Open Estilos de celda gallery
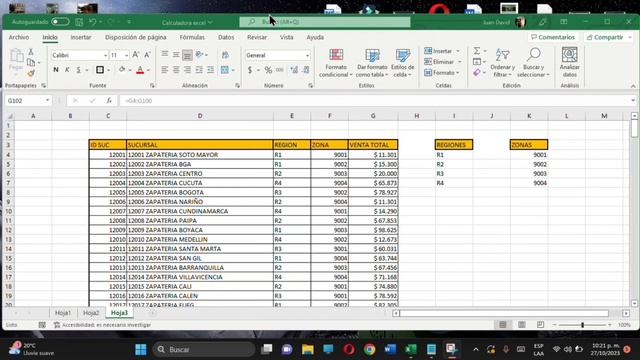The height and width of the screenshot is (360, 640). click(402, 63)
